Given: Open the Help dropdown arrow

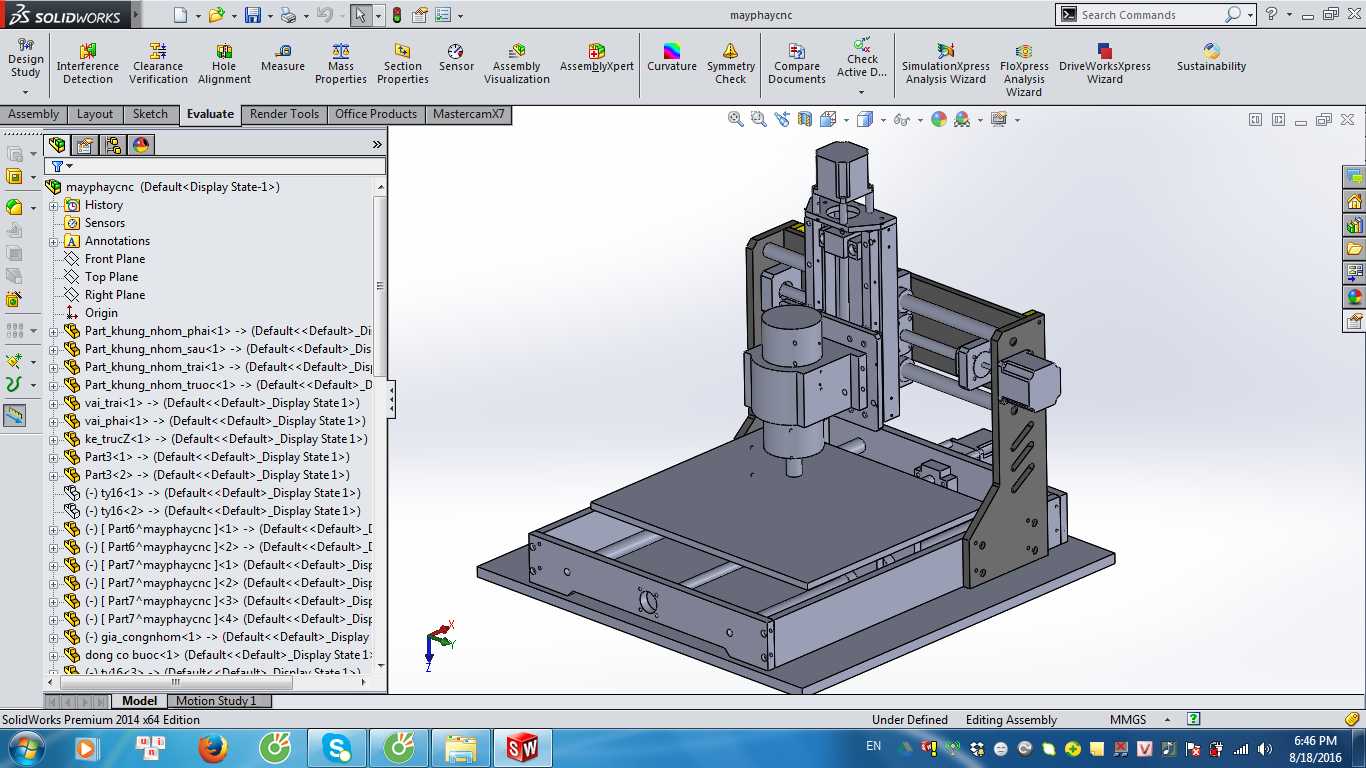Looking at the screenshot, I should pos(1290,15).
